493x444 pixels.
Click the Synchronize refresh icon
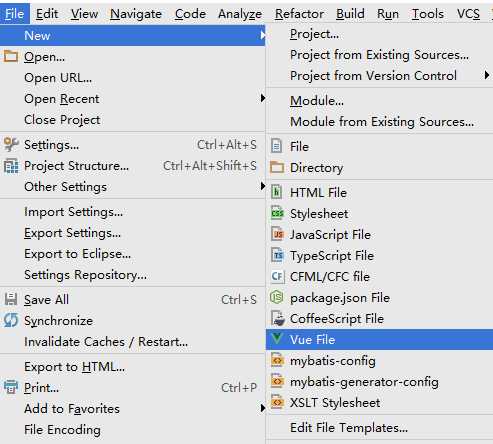pyautogui.click(x=11, y=320)
